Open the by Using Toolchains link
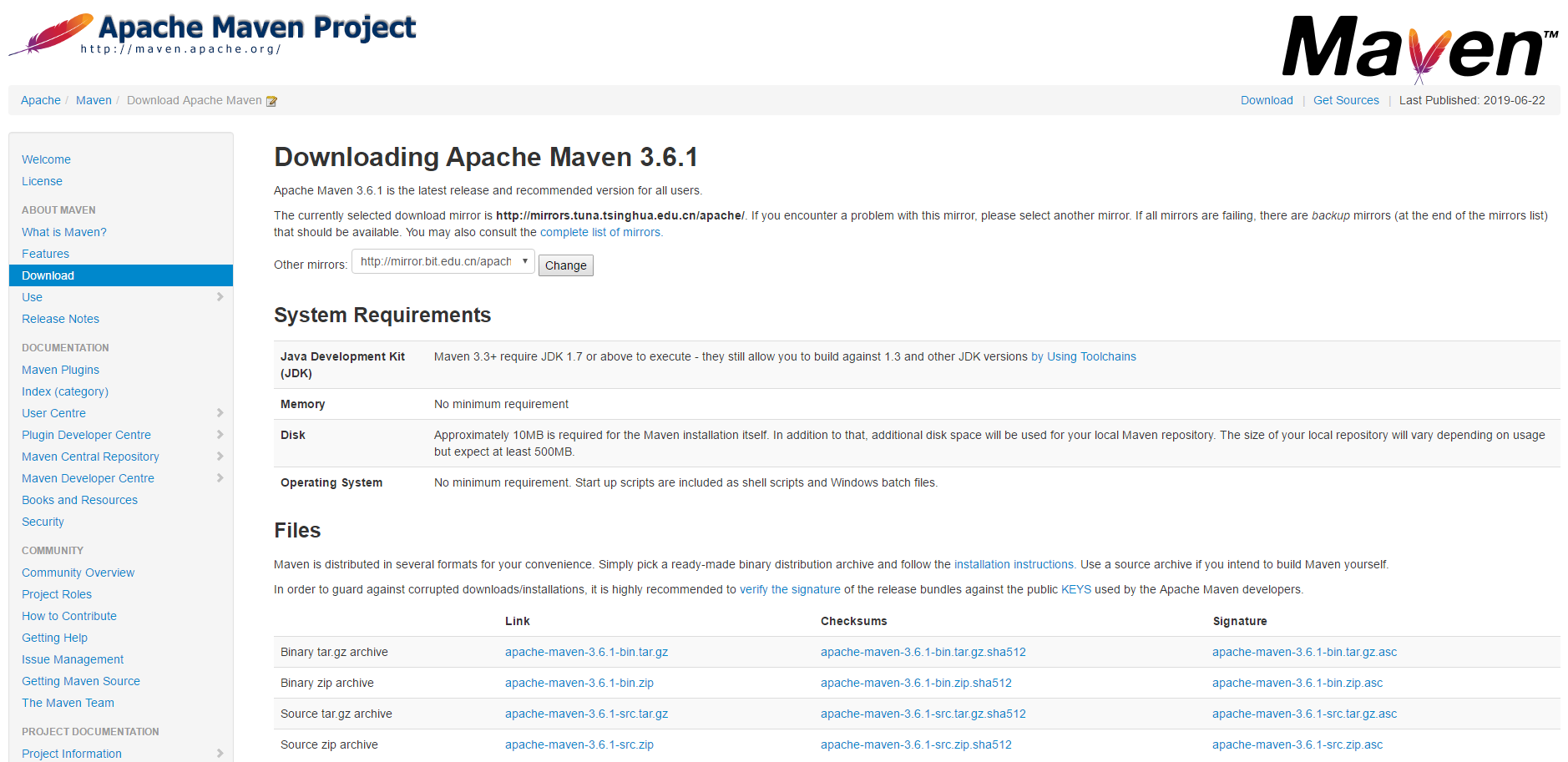1568x762 pixels. pos(1084,356)
